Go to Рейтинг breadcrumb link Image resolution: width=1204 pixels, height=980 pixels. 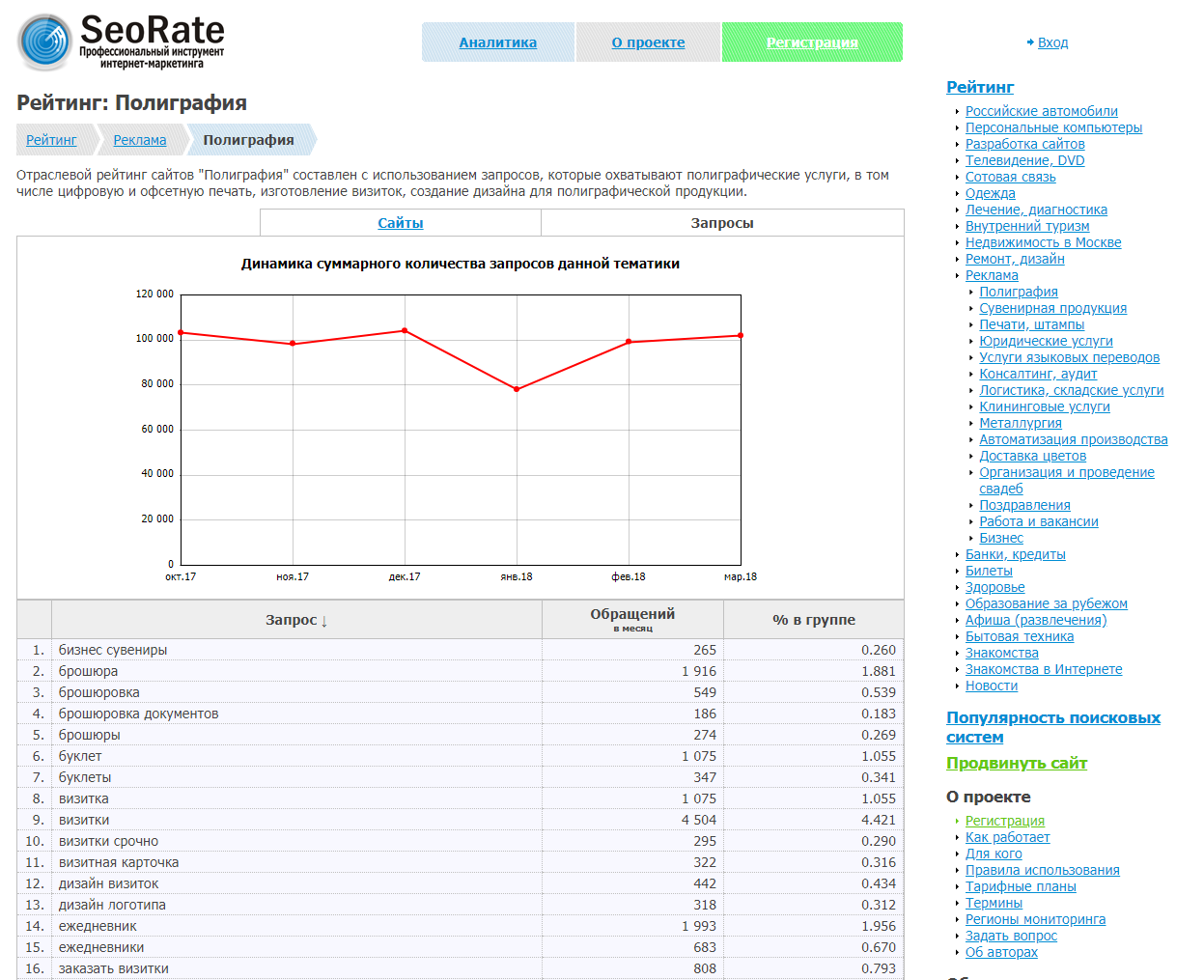tap(51, 140)
